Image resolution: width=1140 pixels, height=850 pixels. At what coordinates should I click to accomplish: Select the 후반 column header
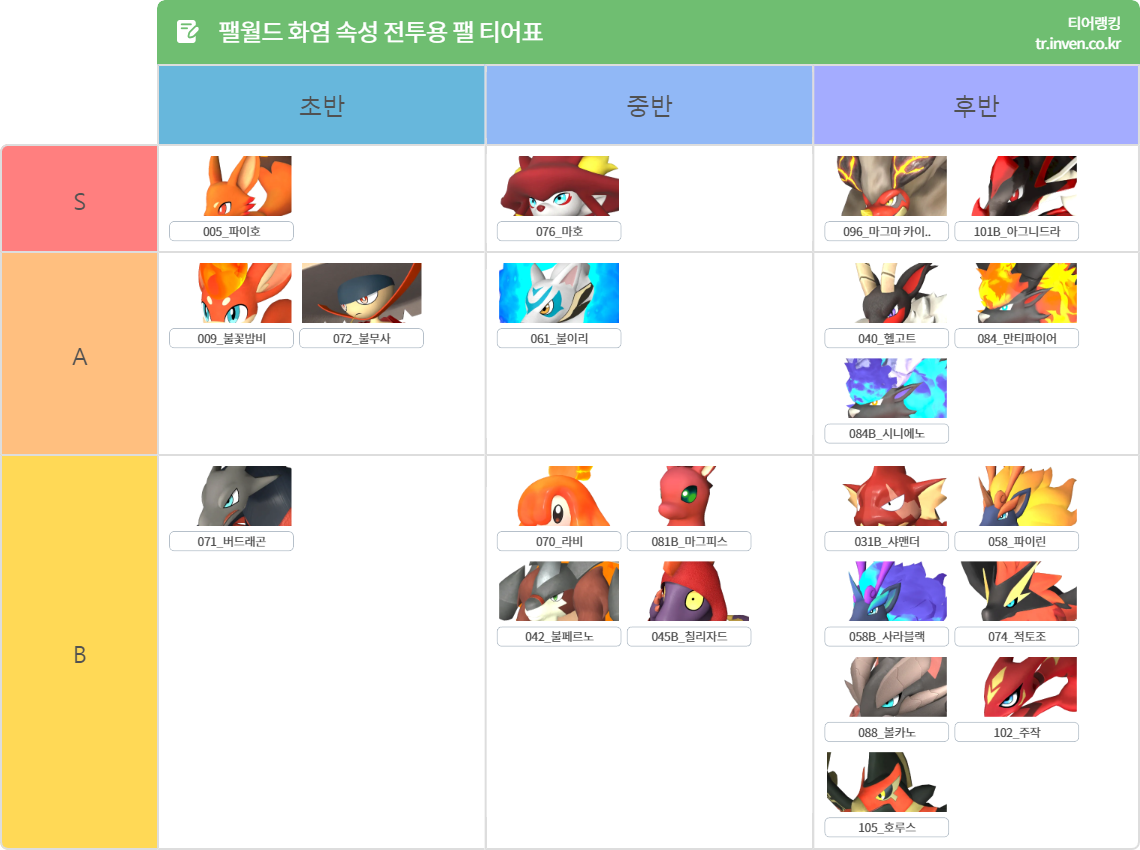[x=976, y=105]
